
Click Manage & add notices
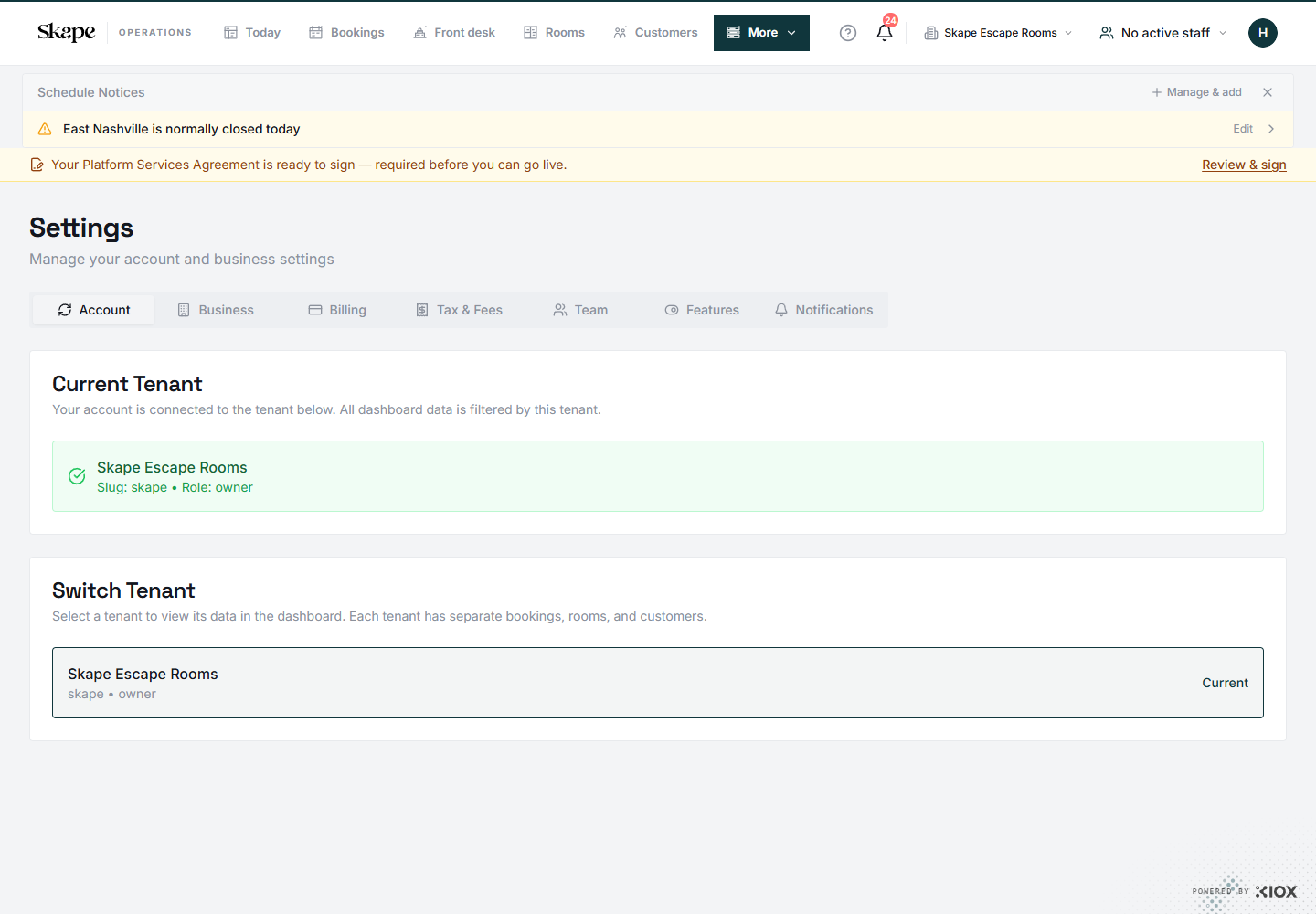point(1196,92)
